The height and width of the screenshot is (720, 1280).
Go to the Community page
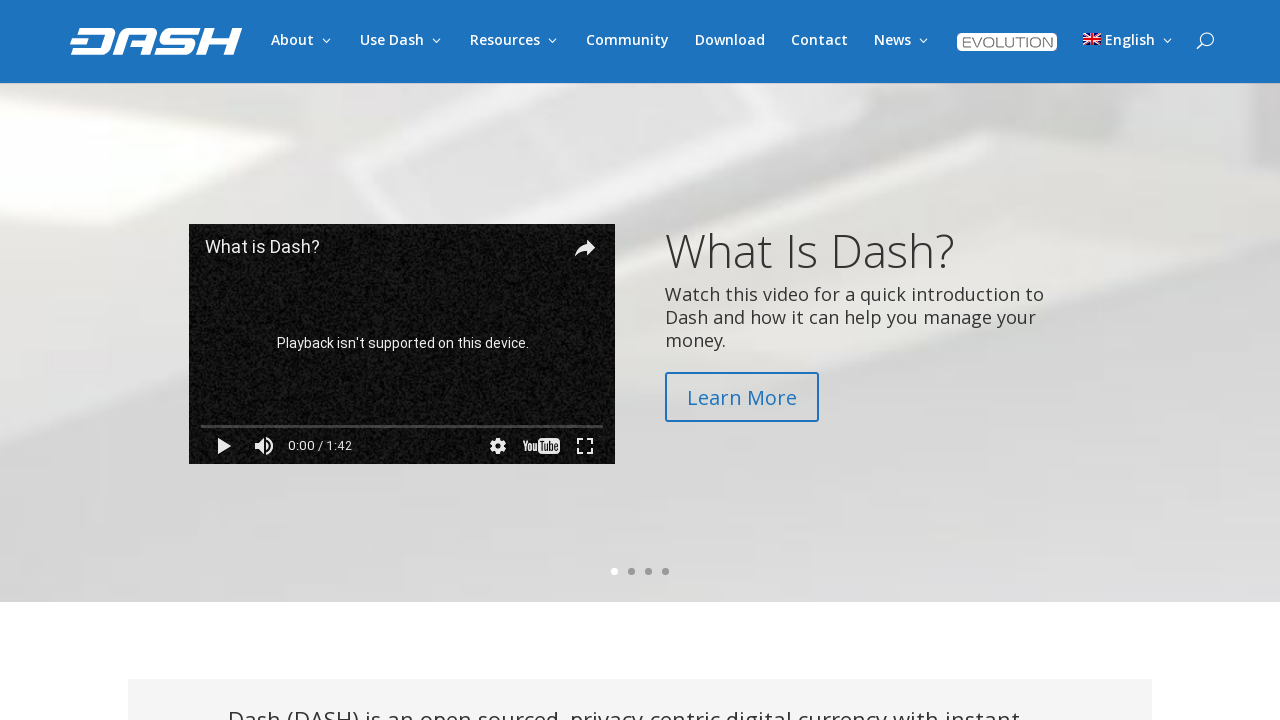pos(627,40)
